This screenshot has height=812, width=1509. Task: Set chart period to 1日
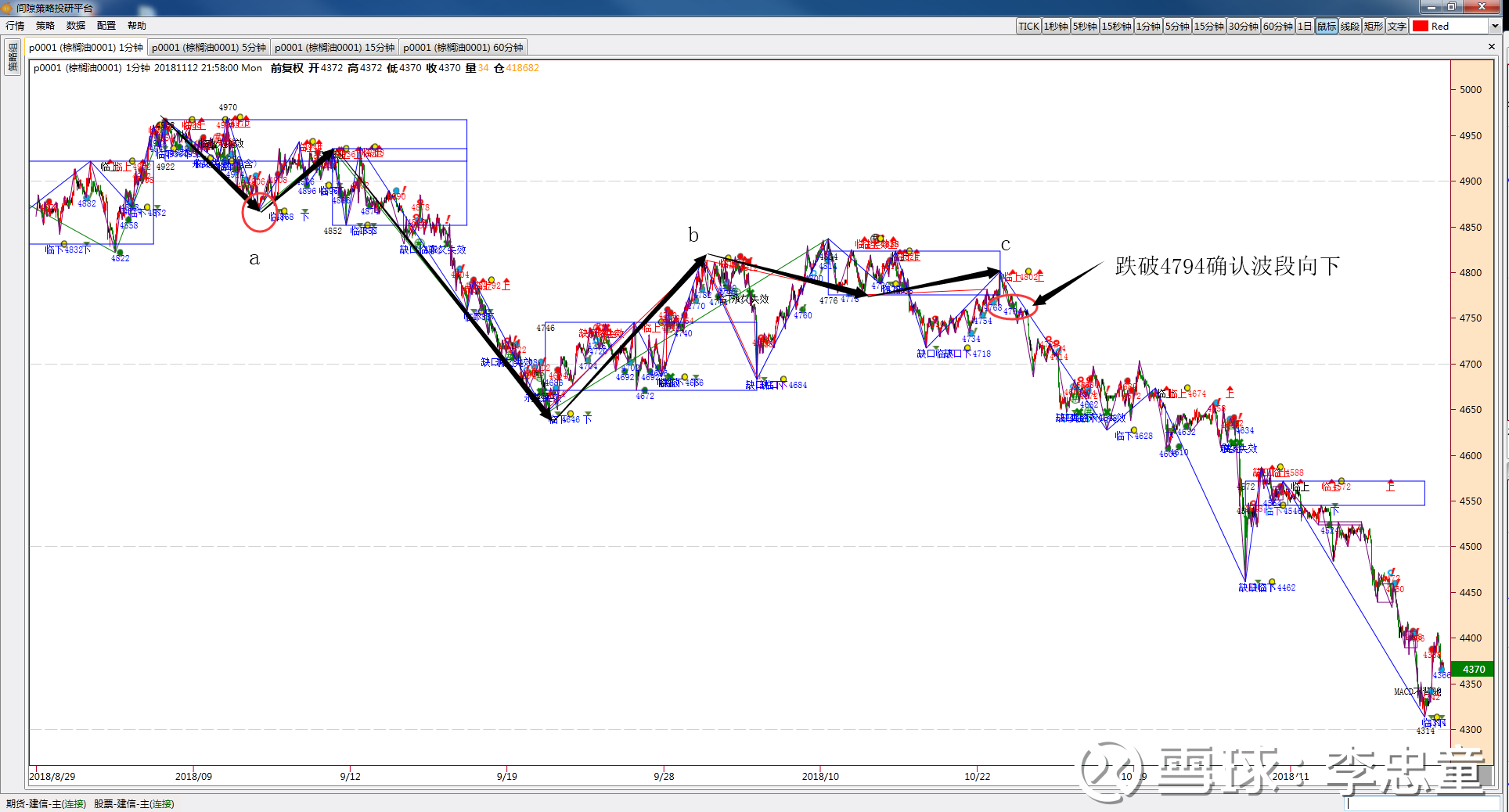pyautogui.click(x=1305, y=26)
